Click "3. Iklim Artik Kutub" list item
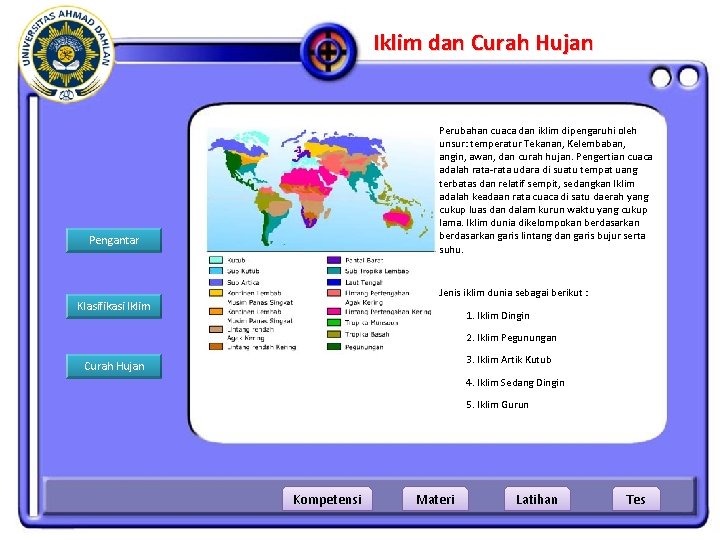720x540 pixels. point(509,360)
